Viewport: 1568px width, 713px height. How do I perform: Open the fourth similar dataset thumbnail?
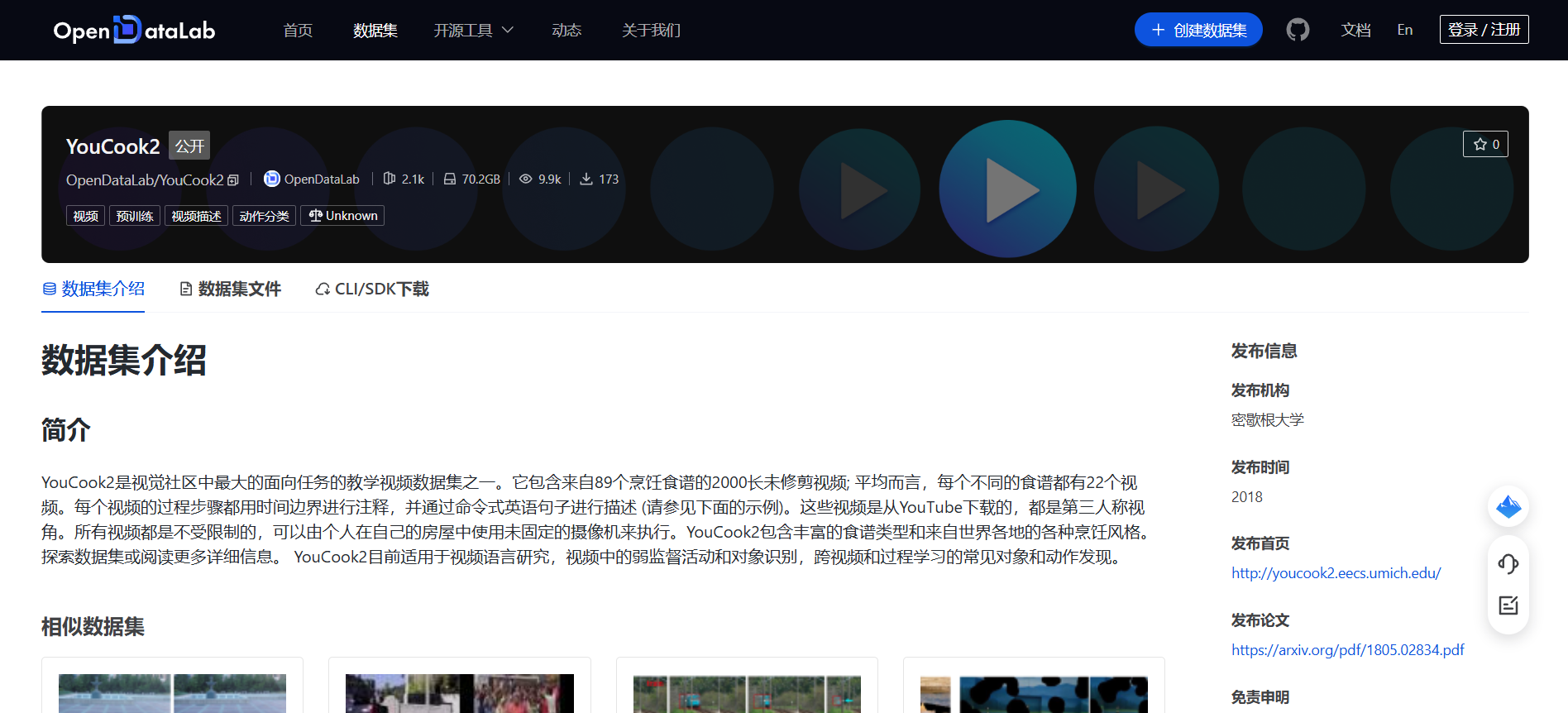click(1034, 692)
